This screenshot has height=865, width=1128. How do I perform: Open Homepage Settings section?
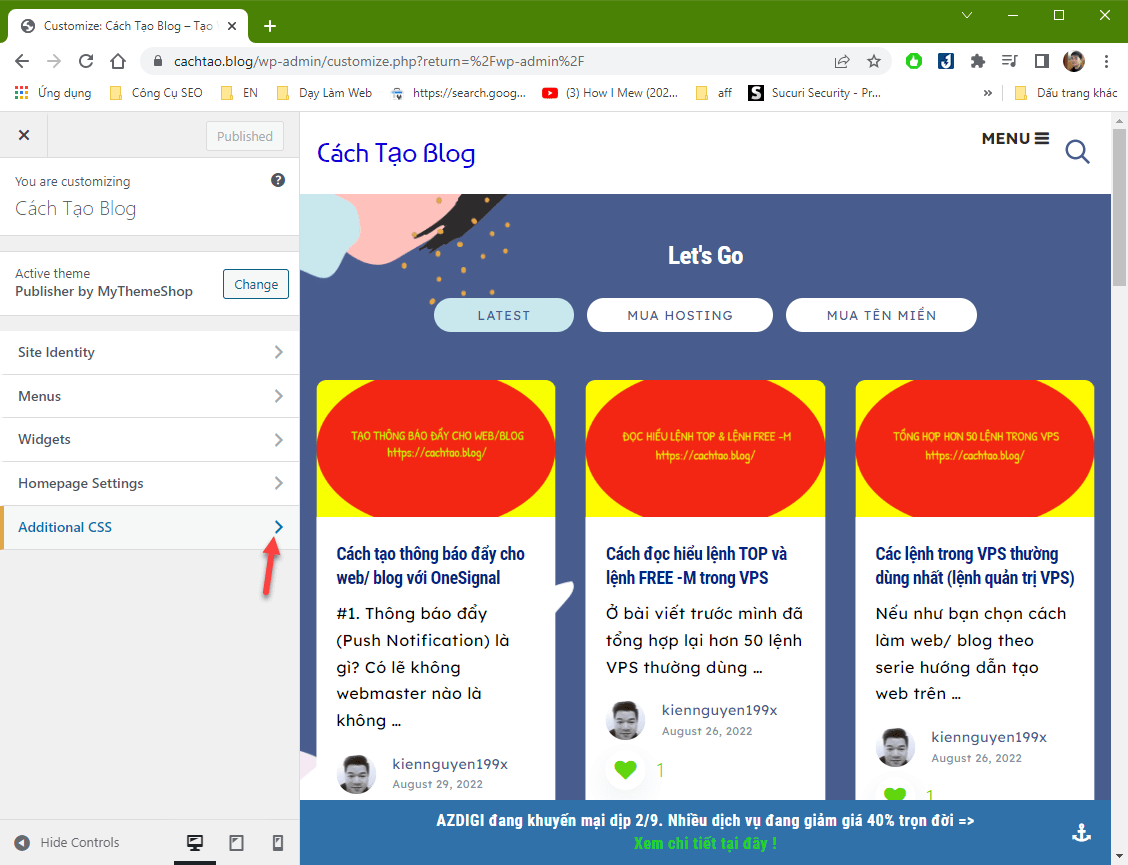(150, 484)
